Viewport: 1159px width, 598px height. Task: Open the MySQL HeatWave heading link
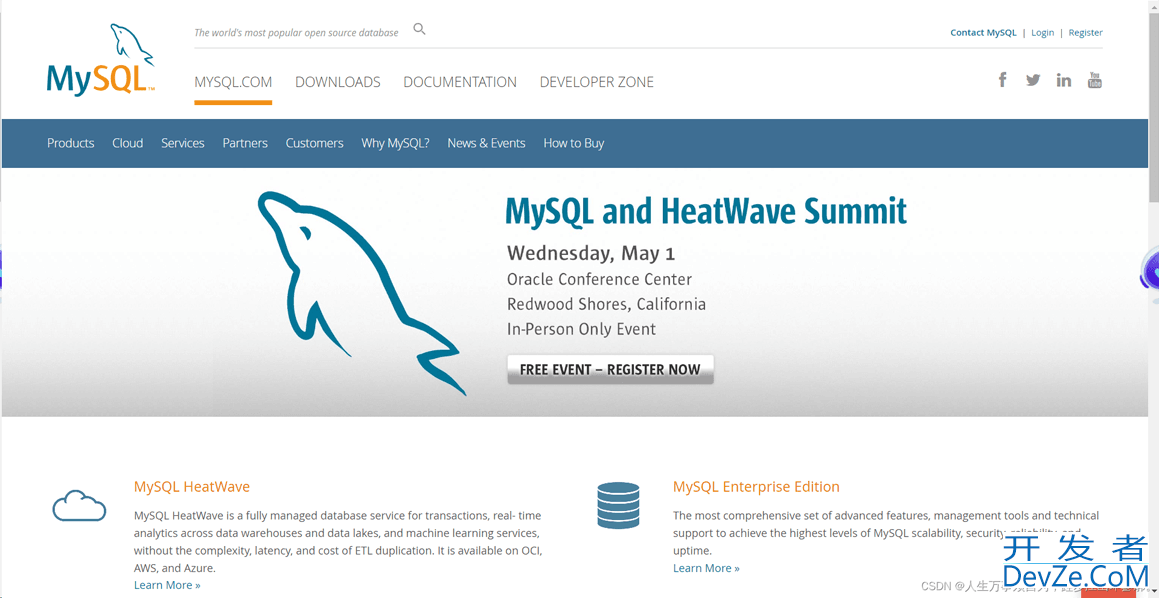coord(191,487)
